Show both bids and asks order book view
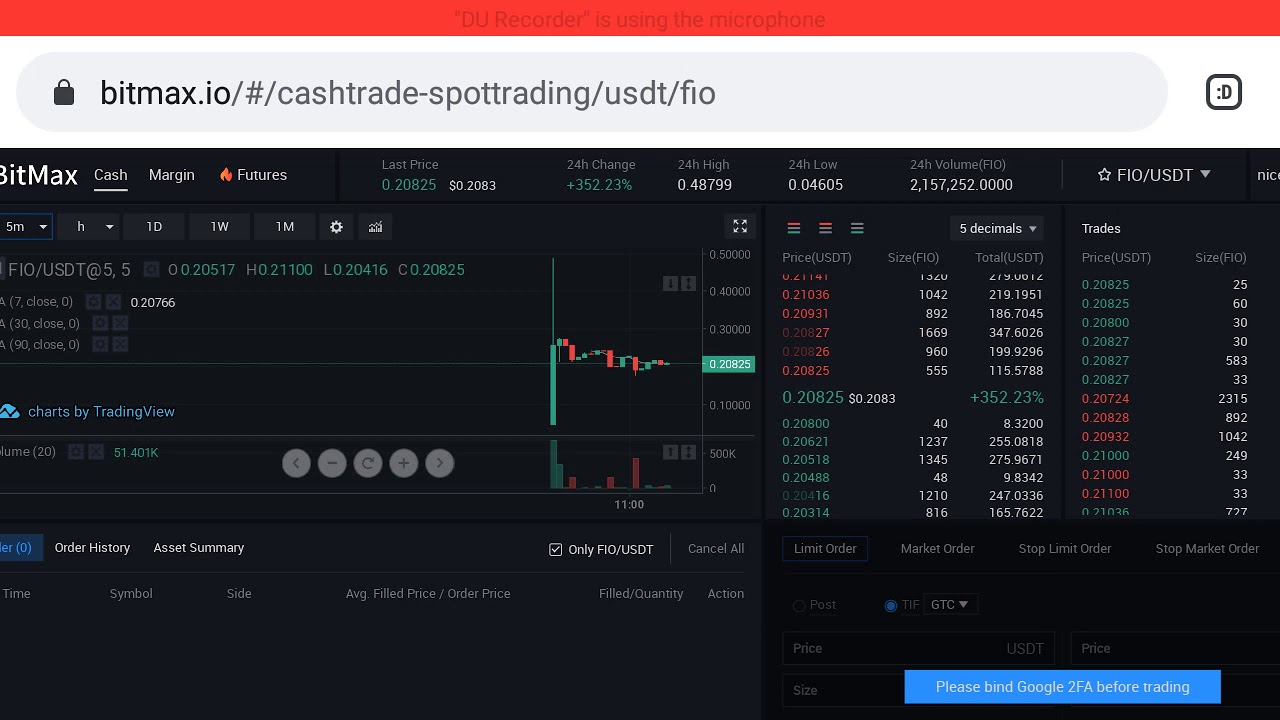Screen dimensions: 1280x720 (x=794, y=228)
